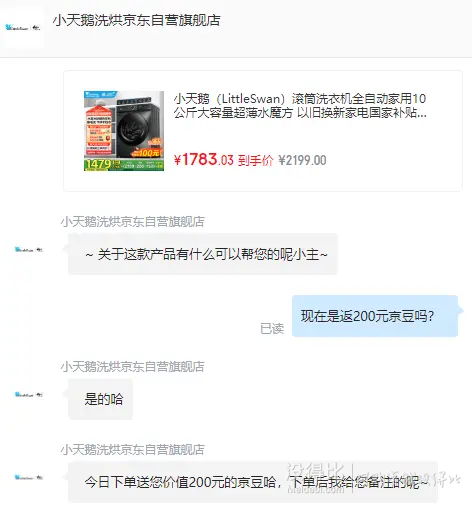
Task: Click sender name above greeting message
Action: (x=132, y=221)
